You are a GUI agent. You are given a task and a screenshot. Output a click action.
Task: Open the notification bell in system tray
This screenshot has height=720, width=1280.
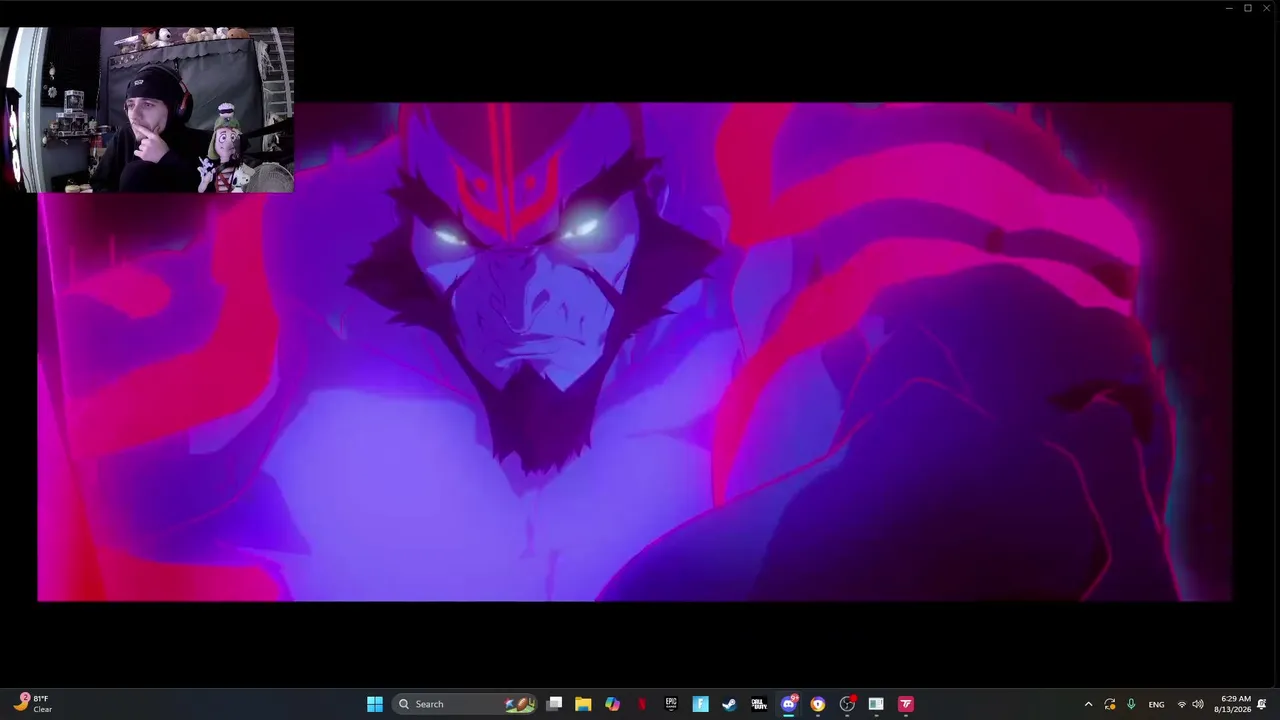[1262, 704]
